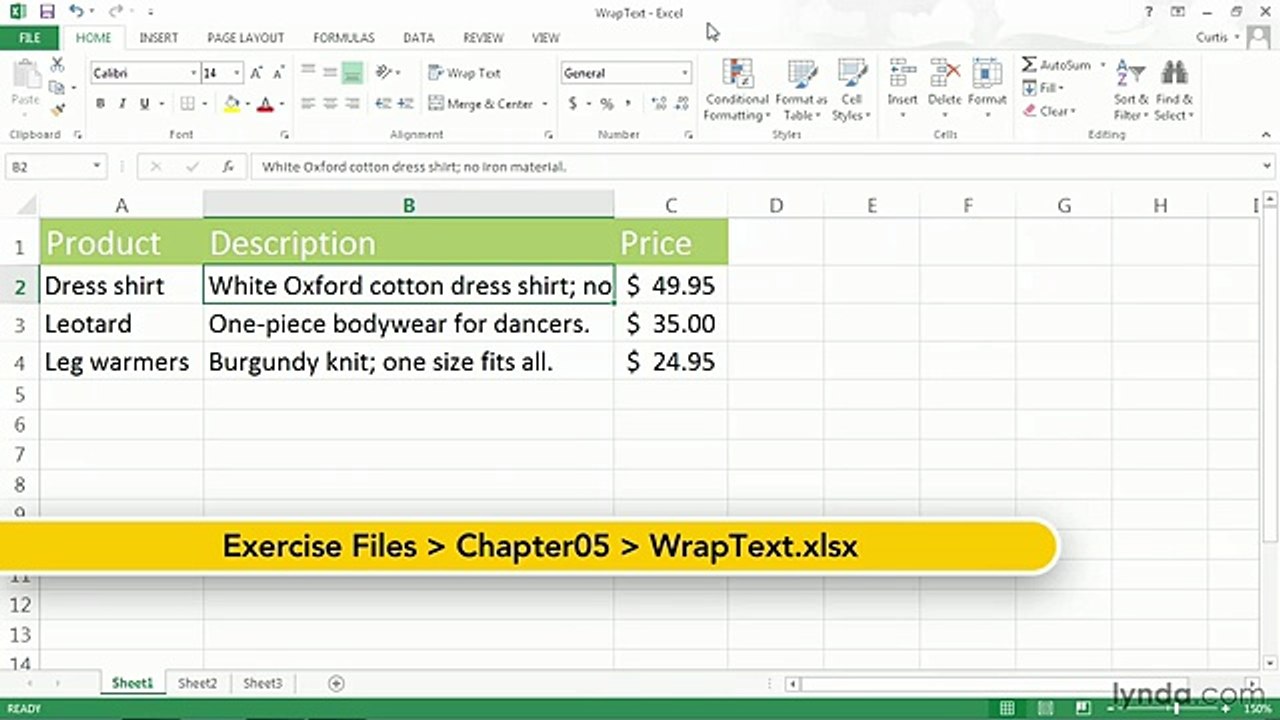This screenshot has width=1280, height=720.
Task: Open Conditional Formatting dropdown
Action: [737, 89]
